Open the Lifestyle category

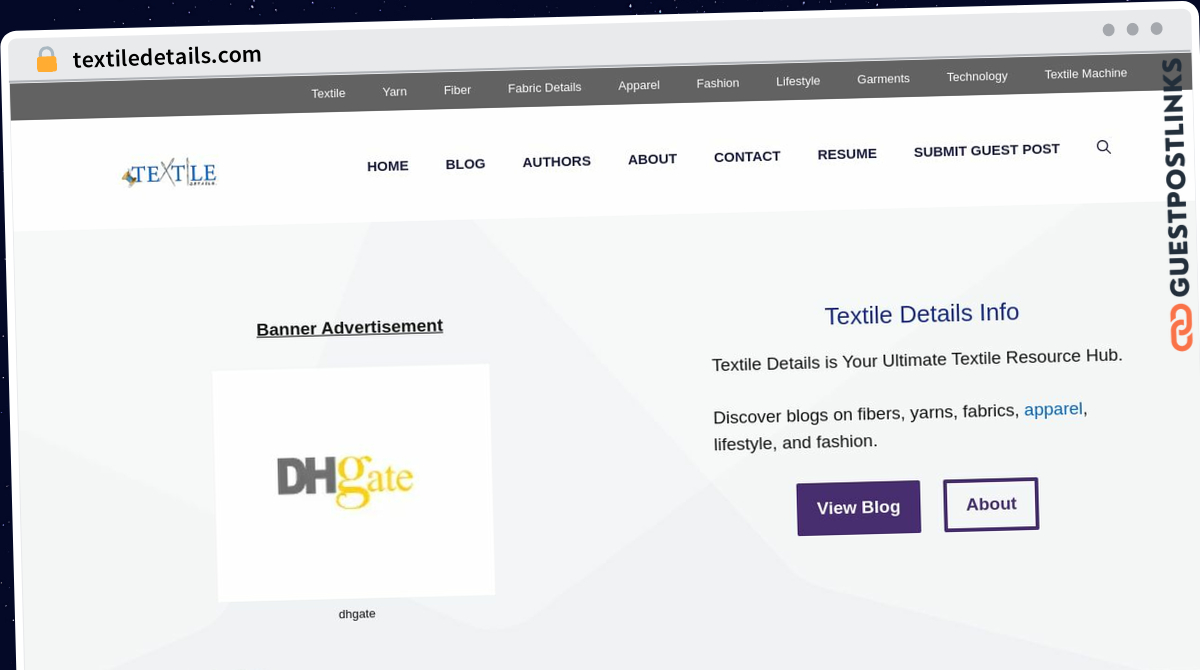click(798, 81)
